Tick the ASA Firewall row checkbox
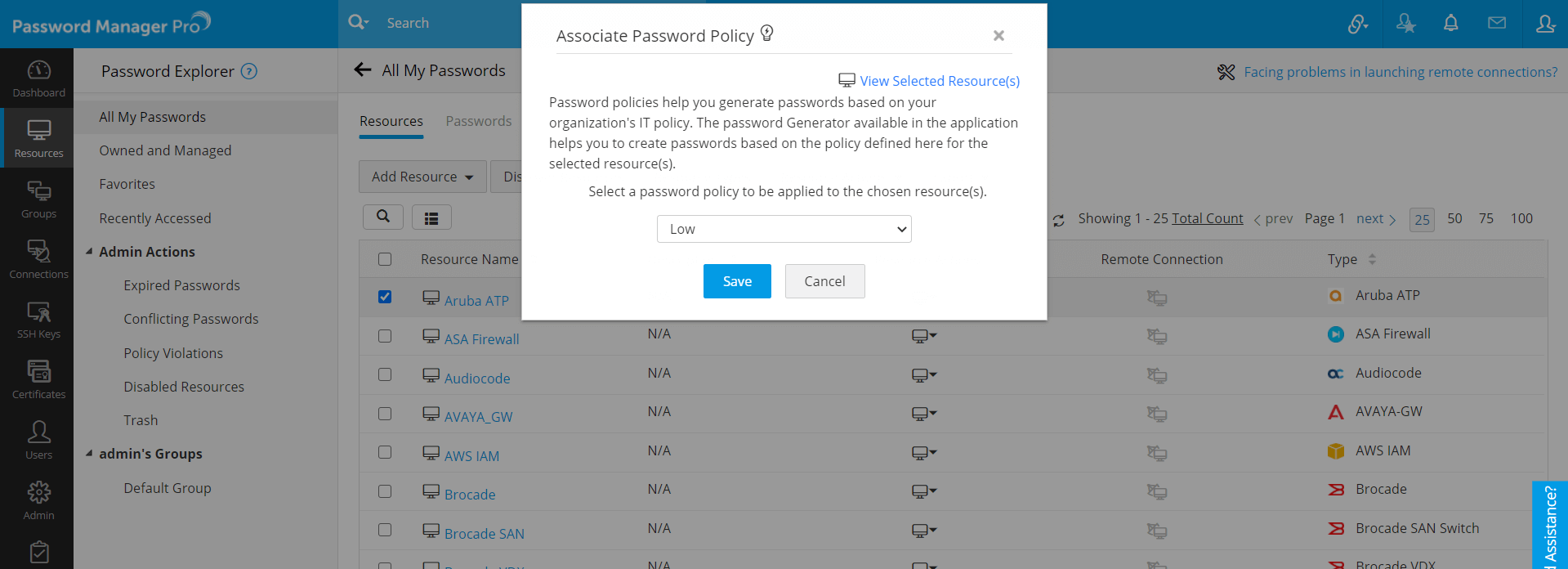Screen dimensions: 1568x569 (385, 336)
